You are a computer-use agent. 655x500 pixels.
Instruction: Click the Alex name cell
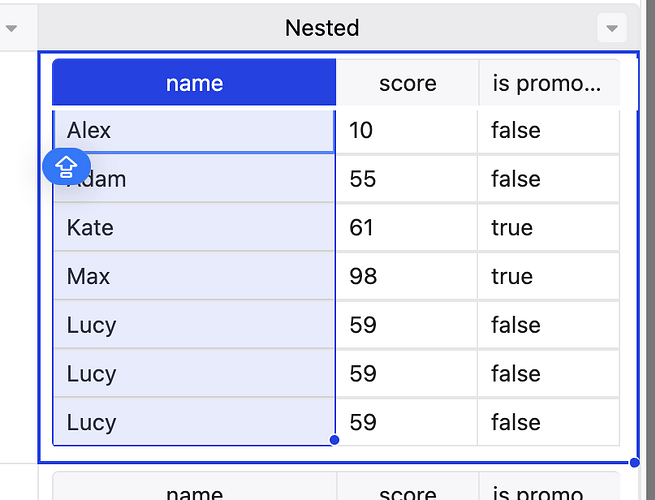pos(194,130)
